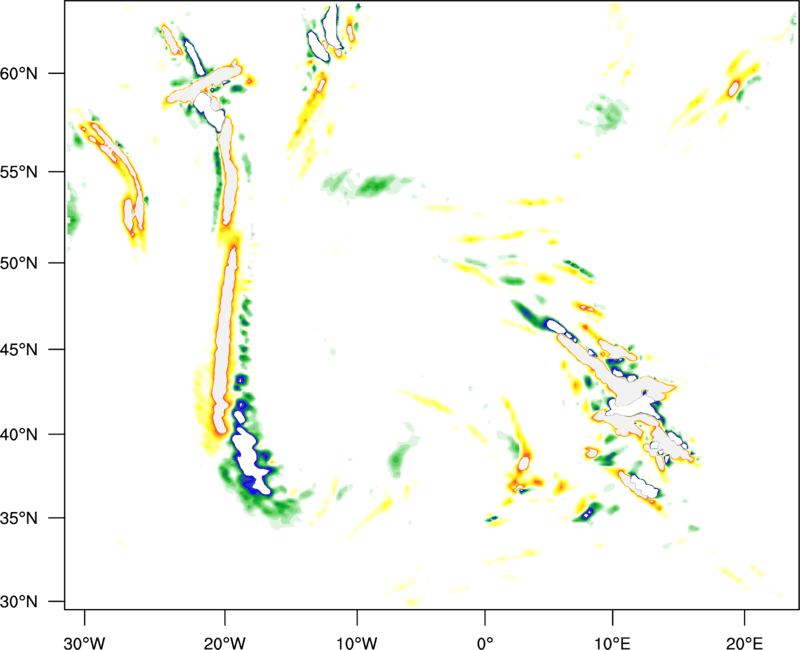Screen dimensions: 800x650
Task: Click the 35°N latitude label
Action: (x=19, y=518)
